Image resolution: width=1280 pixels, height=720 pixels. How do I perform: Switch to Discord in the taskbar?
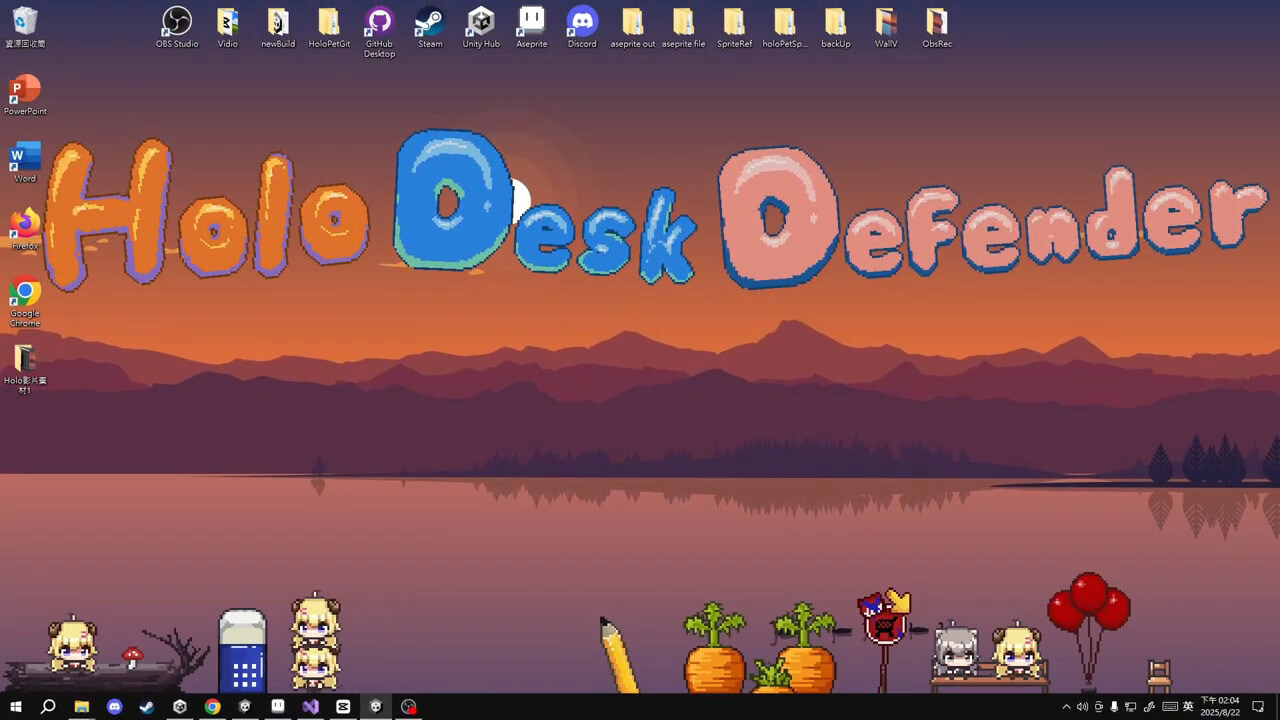point(114,707)
